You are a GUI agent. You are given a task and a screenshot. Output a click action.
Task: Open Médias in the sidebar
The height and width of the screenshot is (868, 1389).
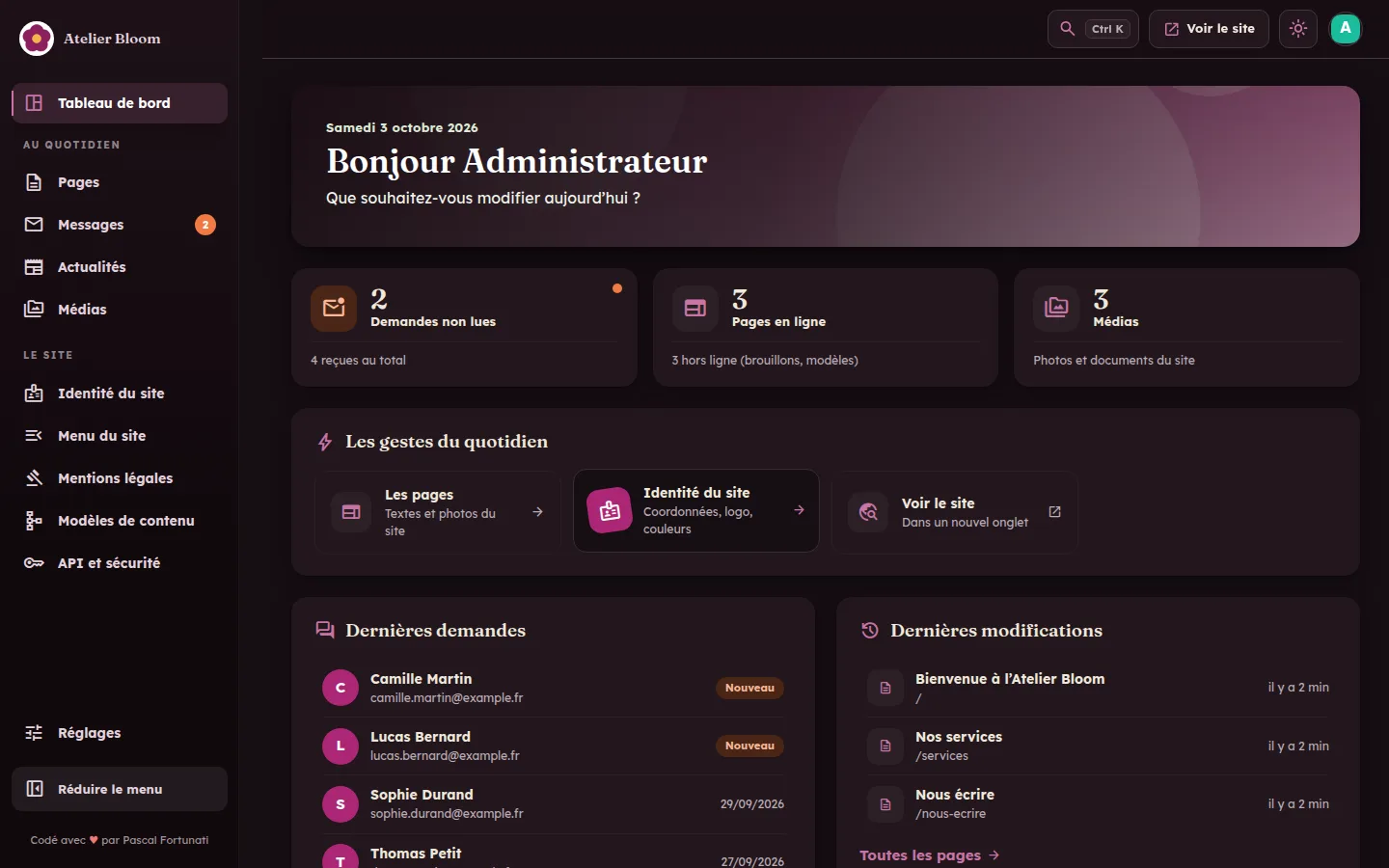pos(120,310)
